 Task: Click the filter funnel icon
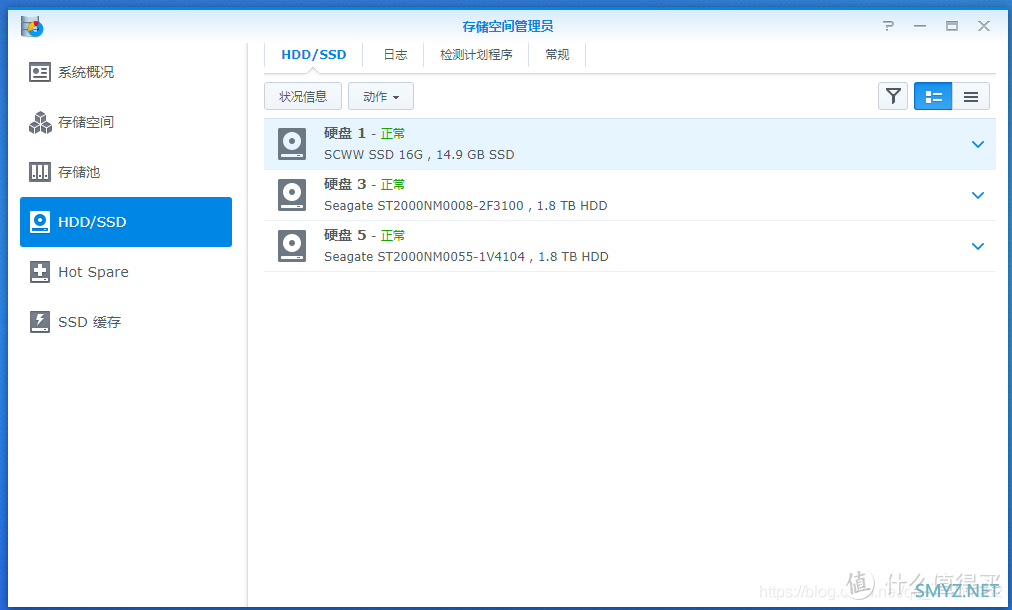tap(893, 96)
